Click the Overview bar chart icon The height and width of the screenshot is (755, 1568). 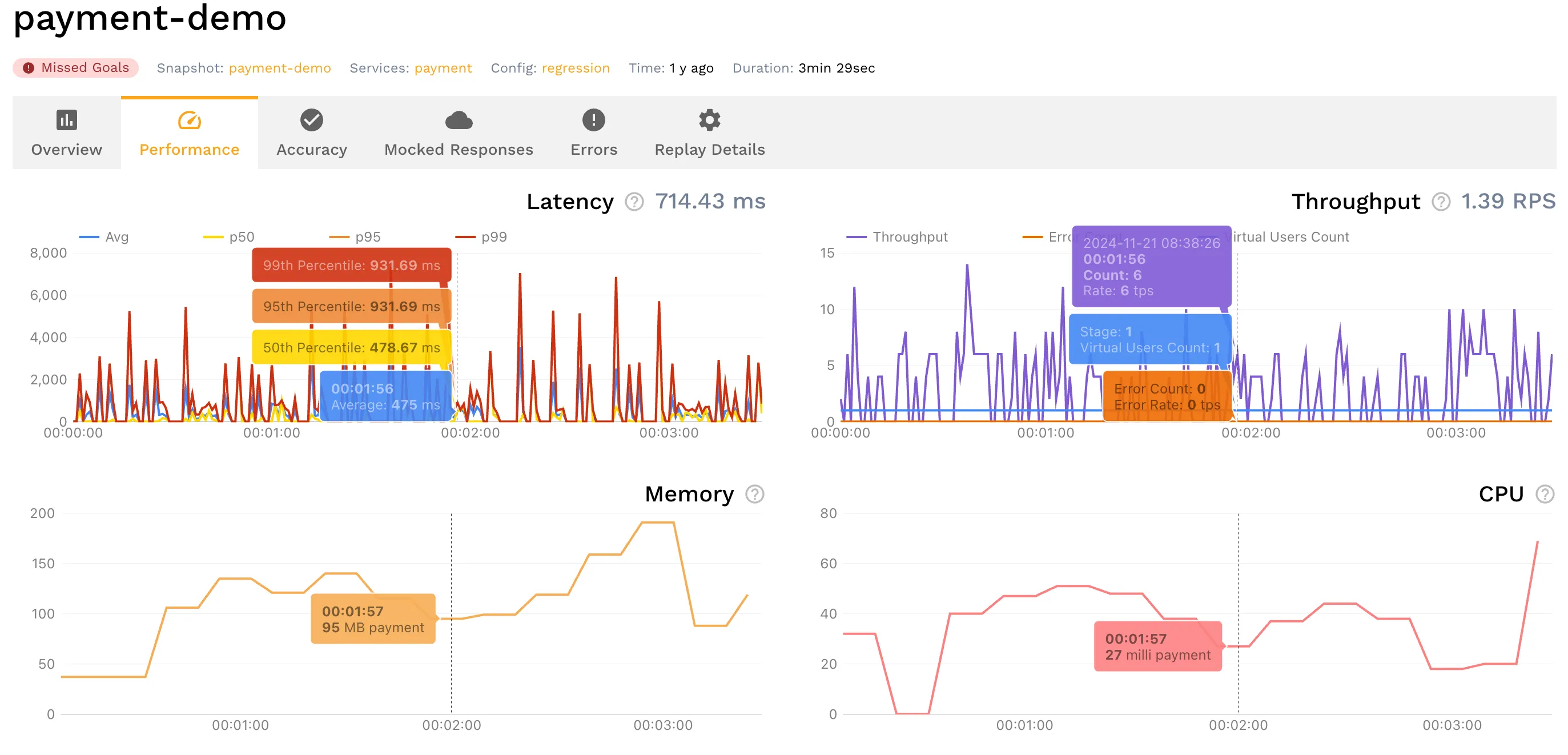[x=66, y=121]
